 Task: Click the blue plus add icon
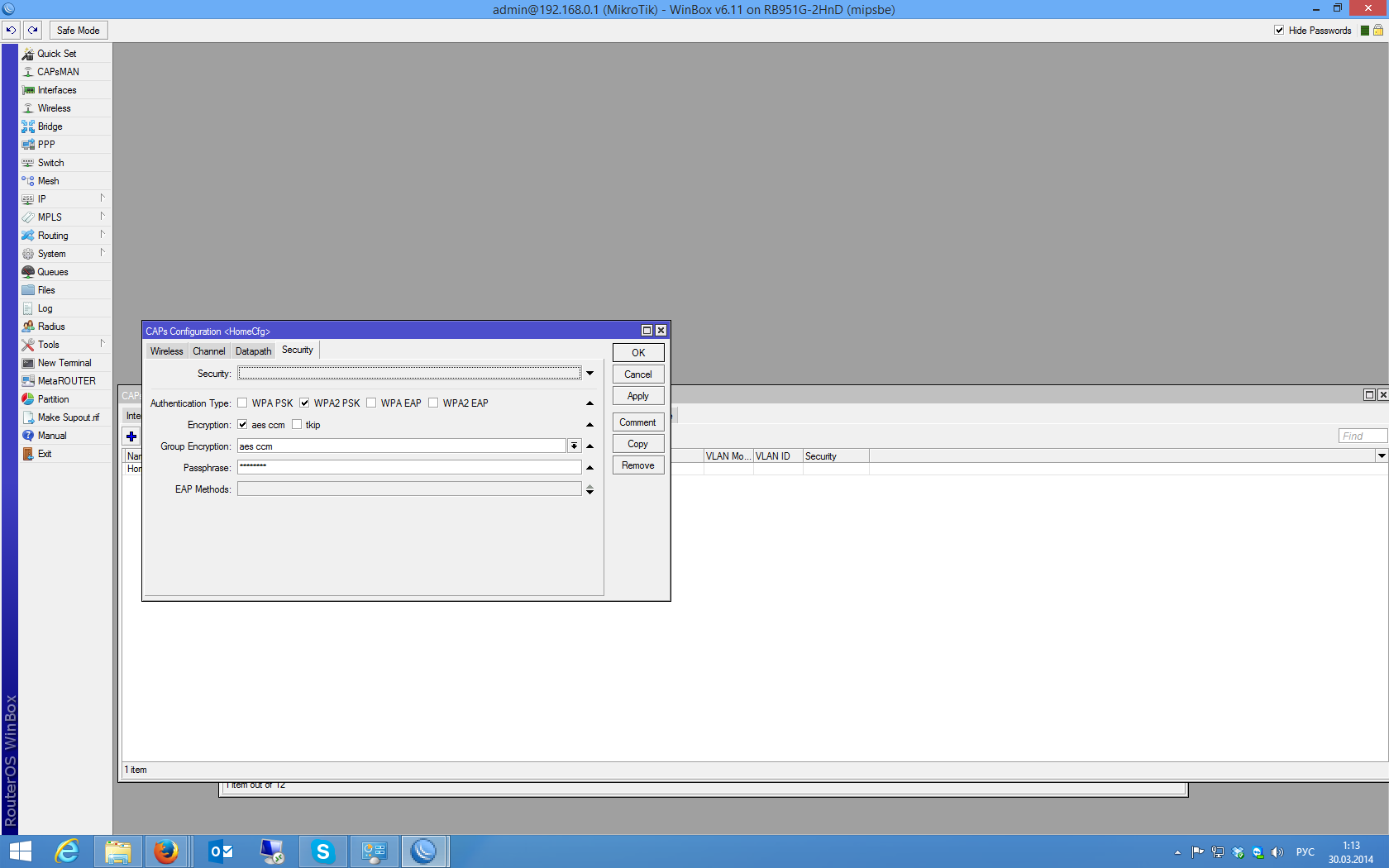(x=131, y=436)
